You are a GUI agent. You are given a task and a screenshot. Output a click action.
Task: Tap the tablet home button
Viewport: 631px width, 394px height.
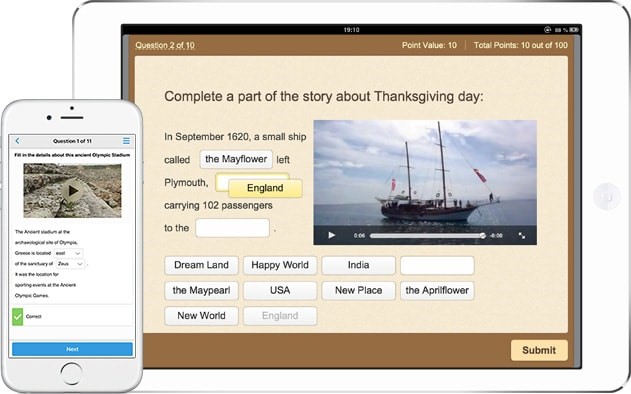click(607, 196)
